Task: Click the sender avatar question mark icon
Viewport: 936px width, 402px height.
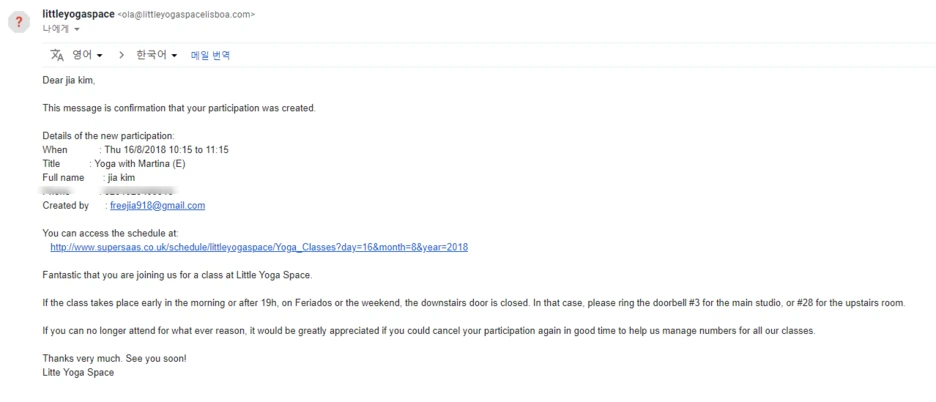Action: [x=19, y=23]
